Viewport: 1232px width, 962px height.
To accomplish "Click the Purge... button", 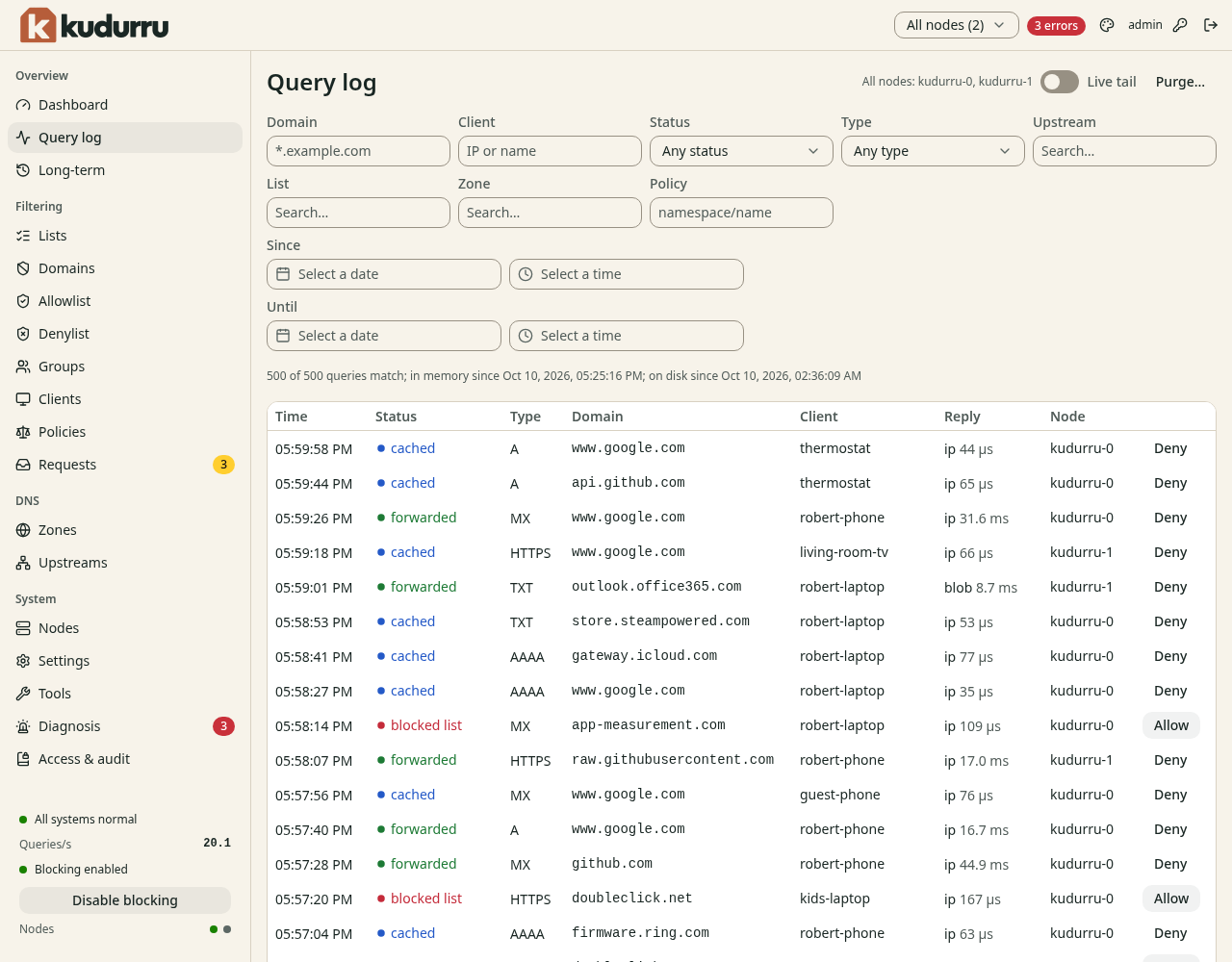I will (x=1180, y=82).
